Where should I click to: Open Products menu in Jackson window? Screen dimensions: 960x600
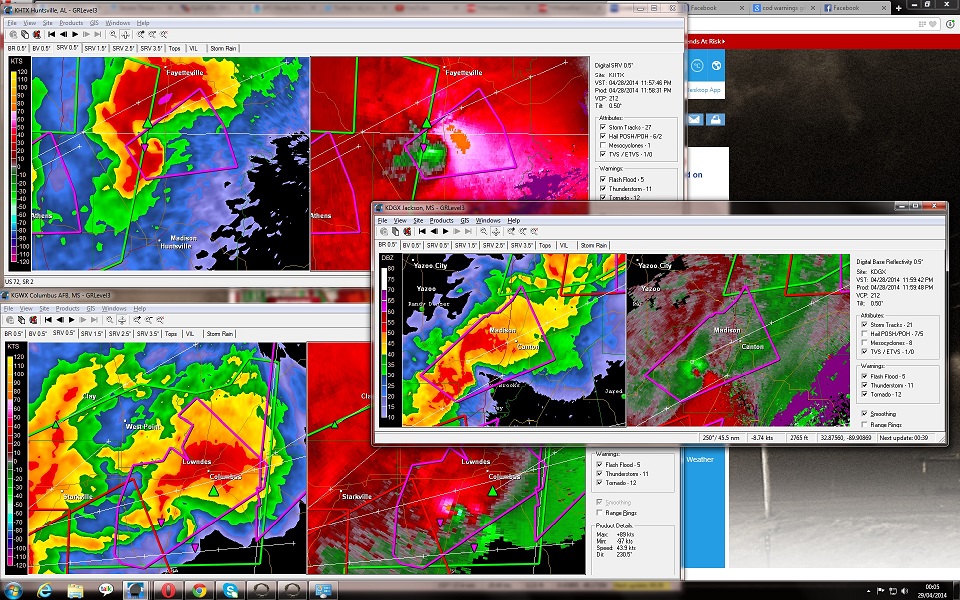pyautogui.click(x=441, y=220)
